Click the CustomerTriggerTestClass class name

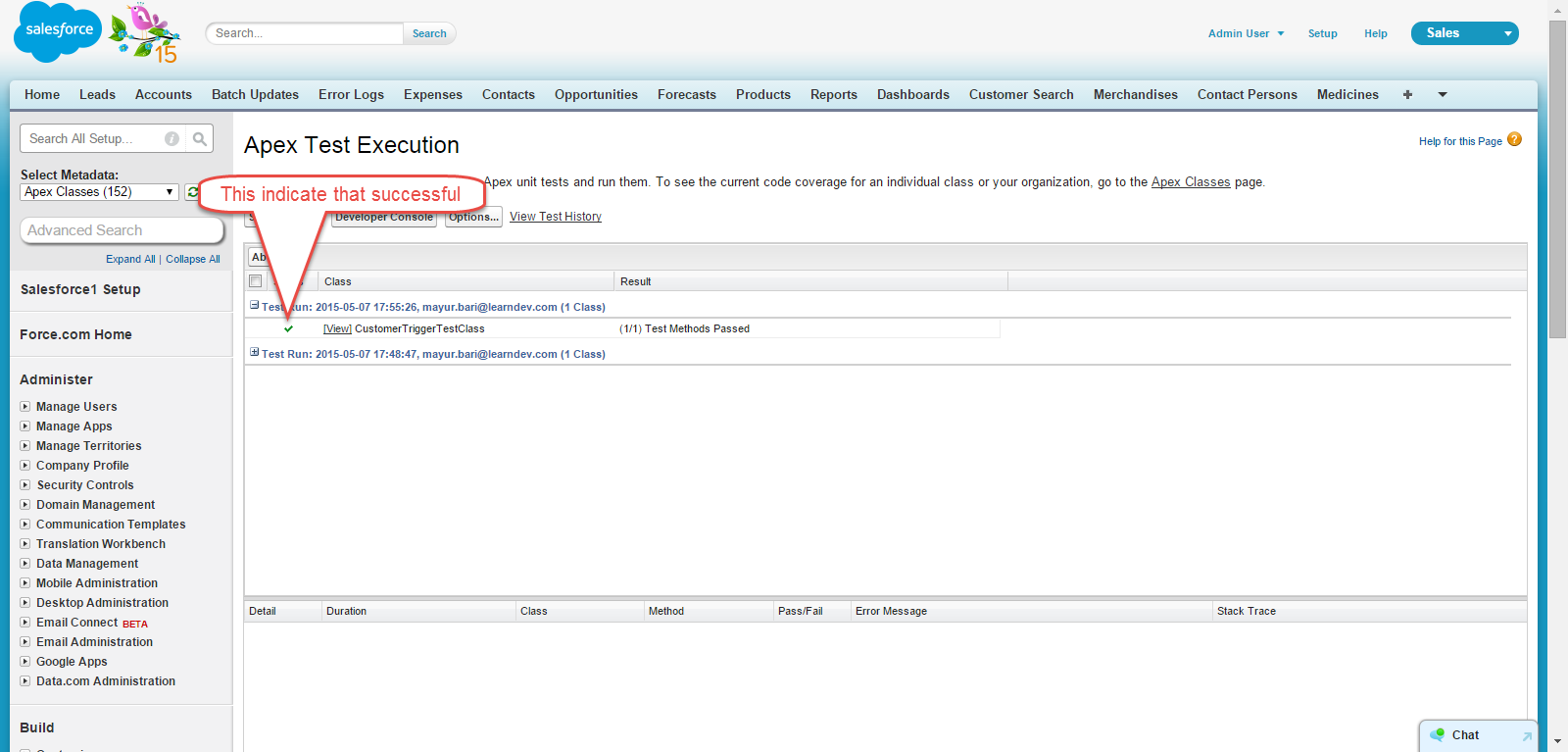click(419, 329)
